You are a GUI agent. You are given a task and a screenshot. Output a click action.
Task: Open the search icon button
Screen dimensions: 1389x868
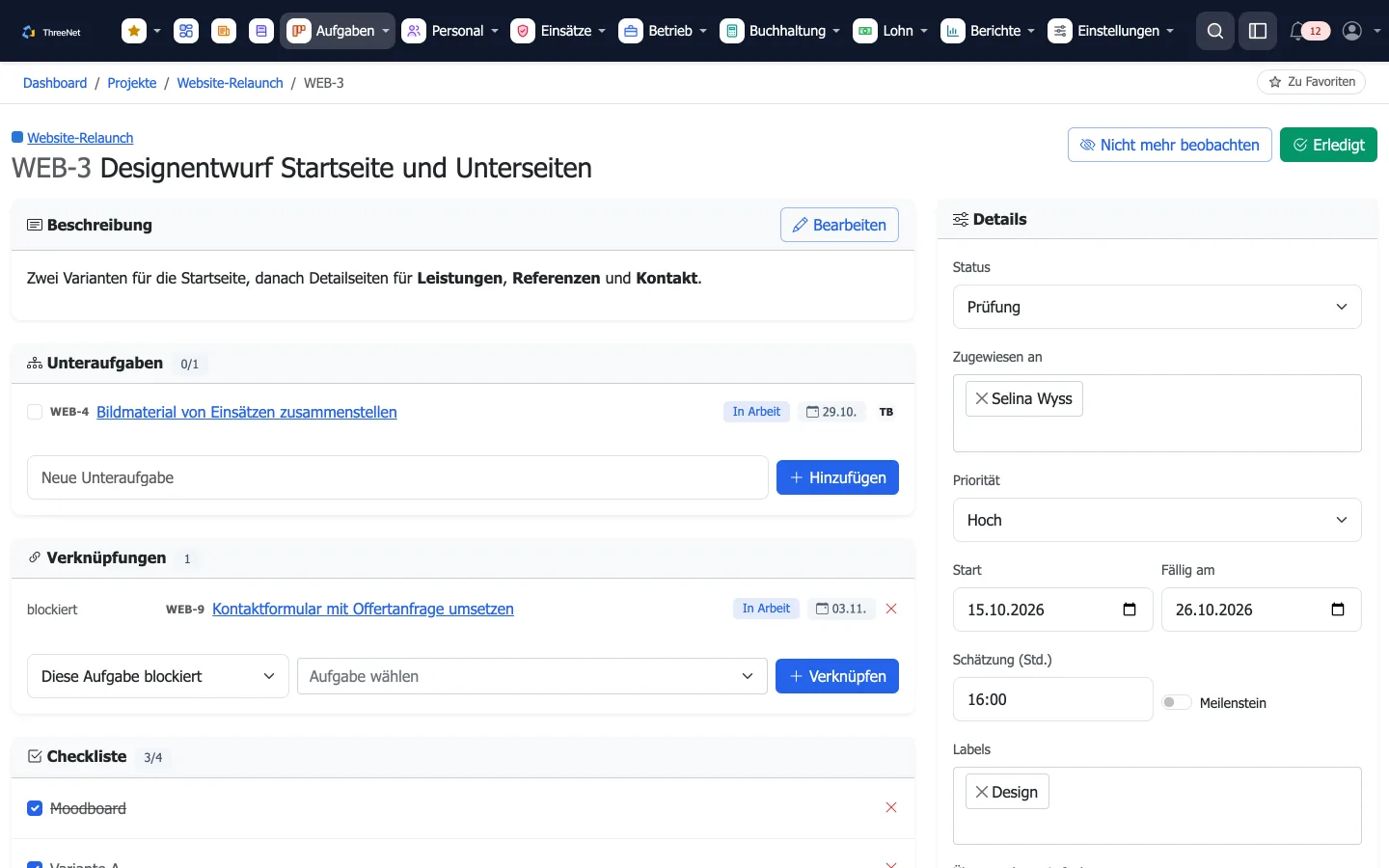[1215, 31]
